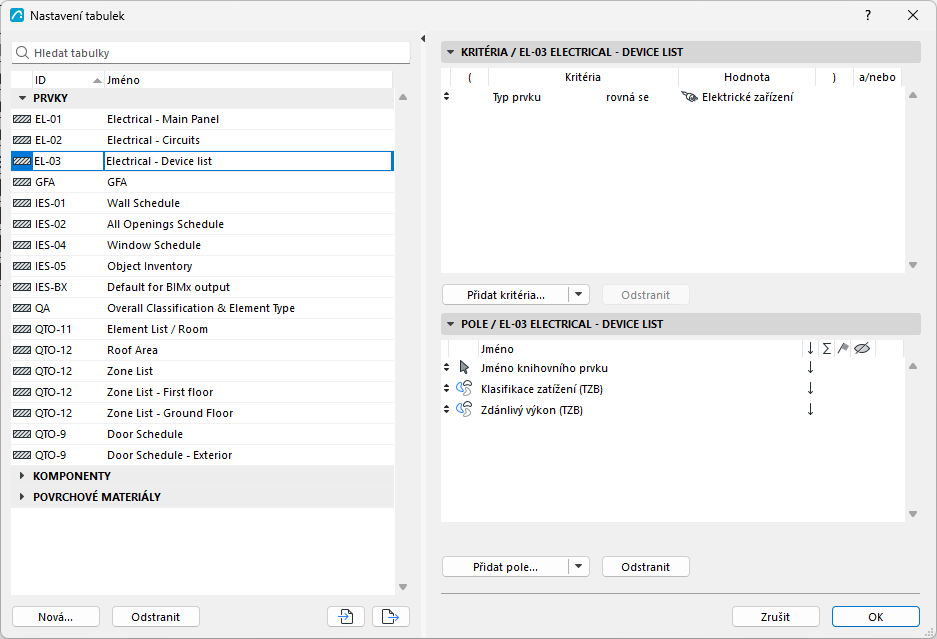Click the arrow icon next to Jméno knihovního prvku
Screen dimensions: 937x639
[x=464, y=368]
